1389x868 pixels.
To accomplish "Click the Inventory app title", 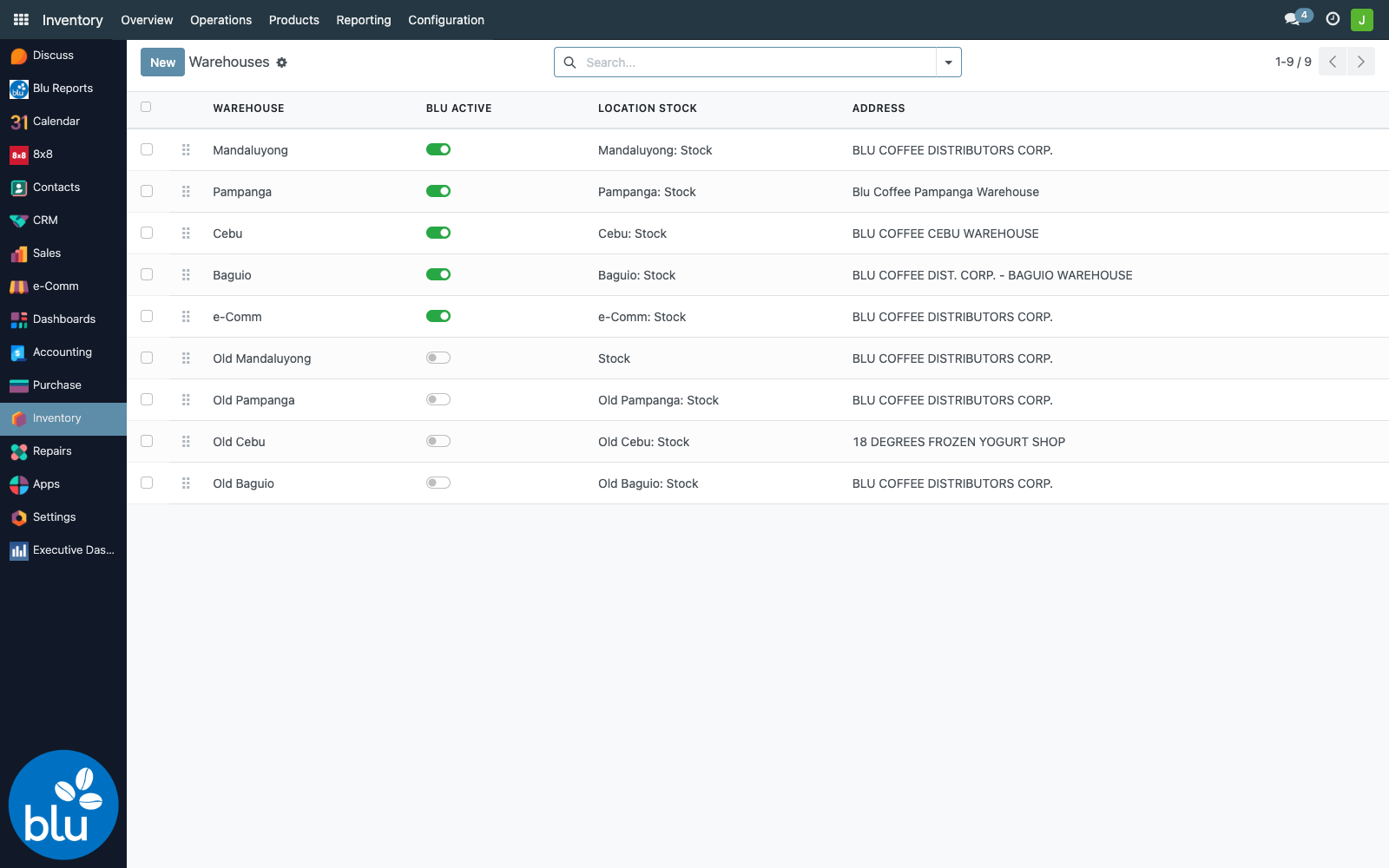I will click(x=73, y=20).
